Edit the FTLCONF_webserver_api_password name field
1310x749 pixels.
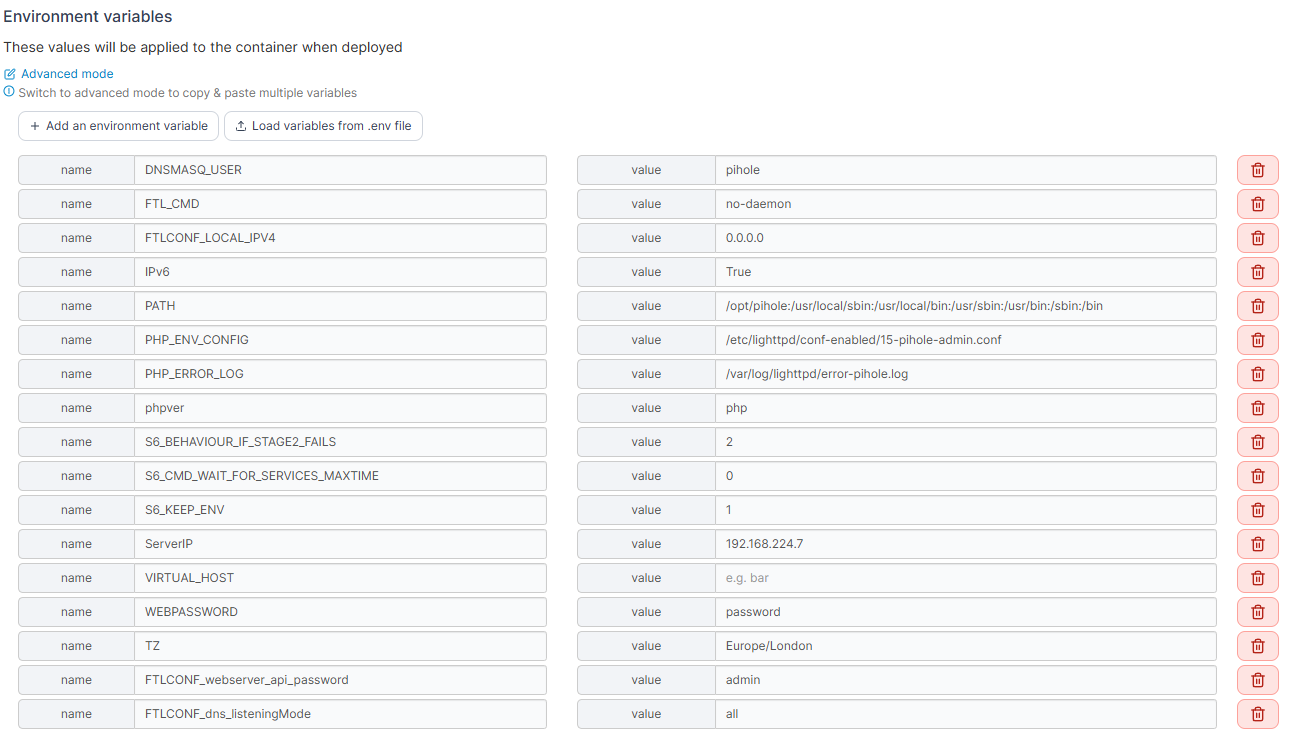(x=340, y=680)
